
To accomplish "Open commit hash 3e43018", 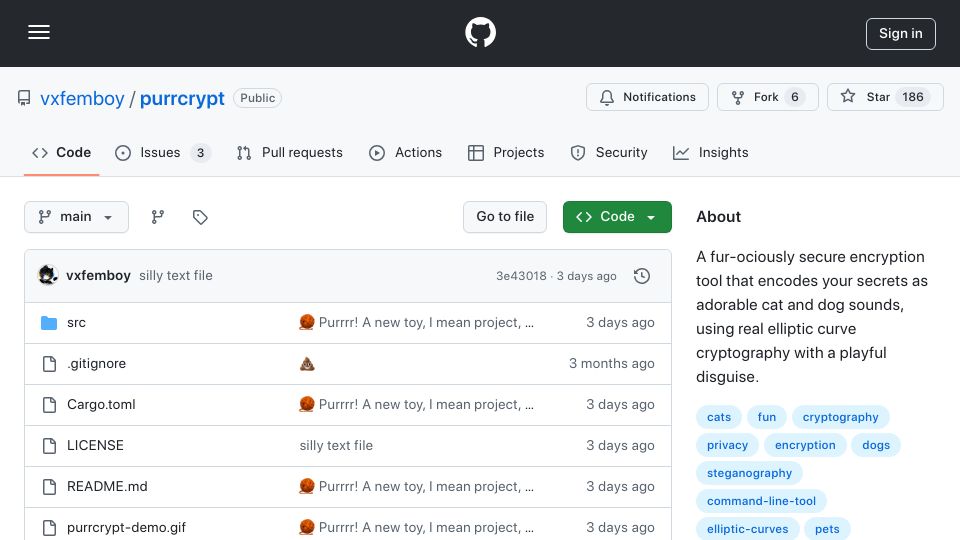I will click(521, 276).
